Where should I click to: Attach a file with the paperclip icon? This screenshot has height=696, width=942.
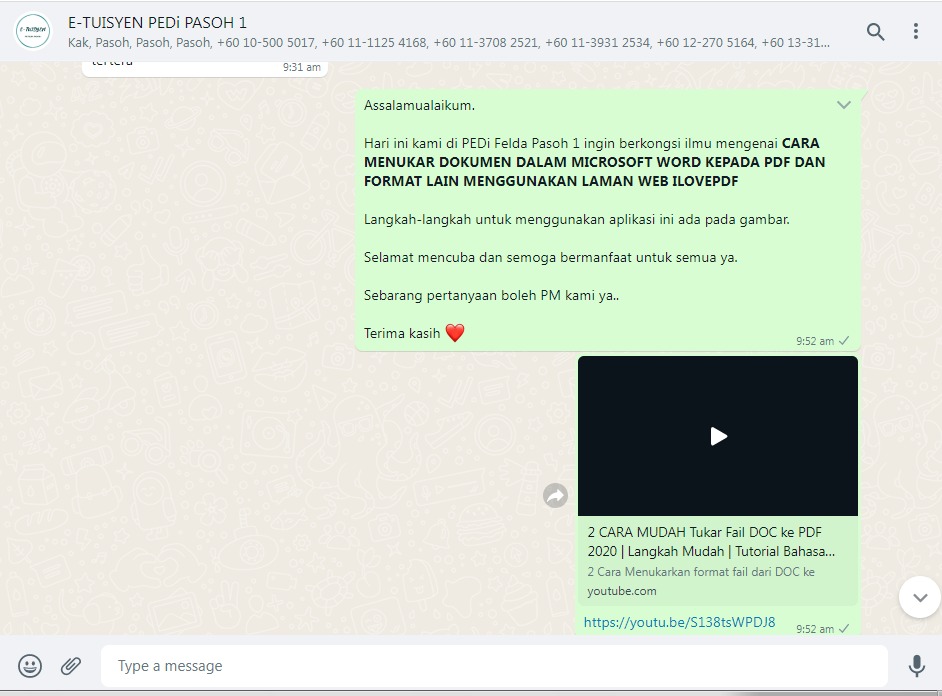click(x=71, y=665)
